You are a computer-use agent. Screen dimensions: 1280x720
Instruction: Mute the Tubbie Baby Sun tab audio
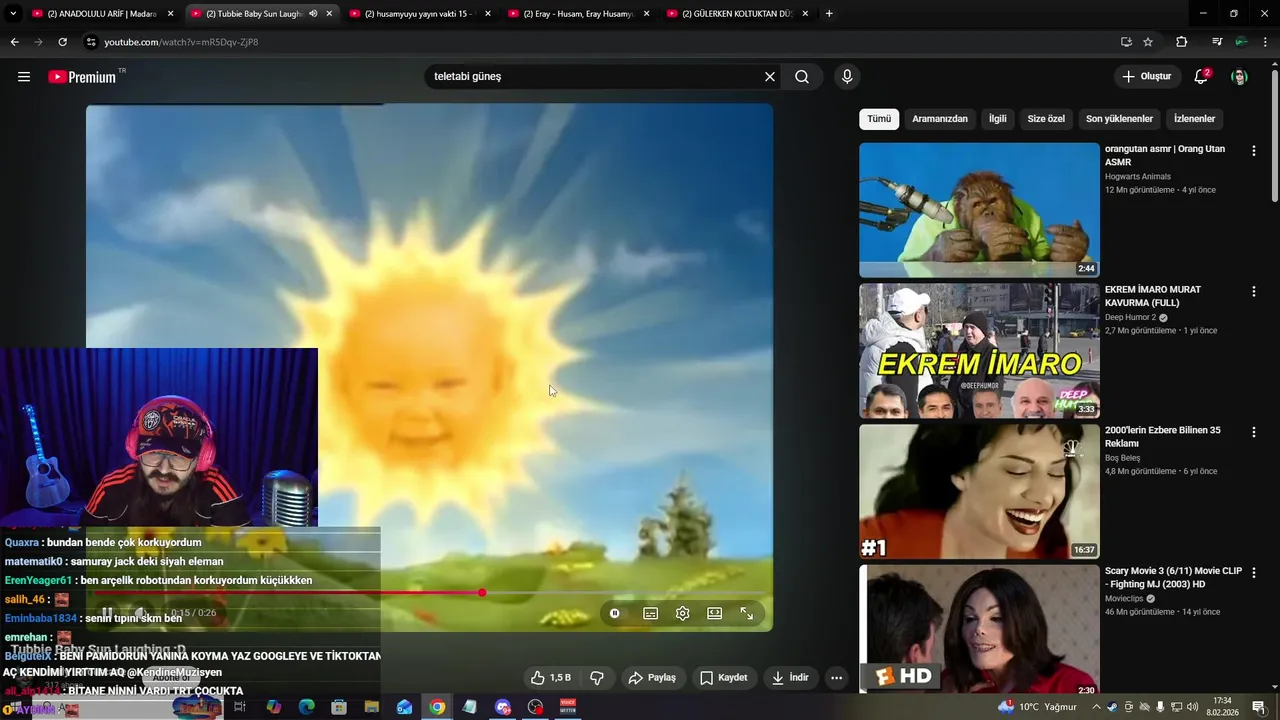(x=313, y=14)
